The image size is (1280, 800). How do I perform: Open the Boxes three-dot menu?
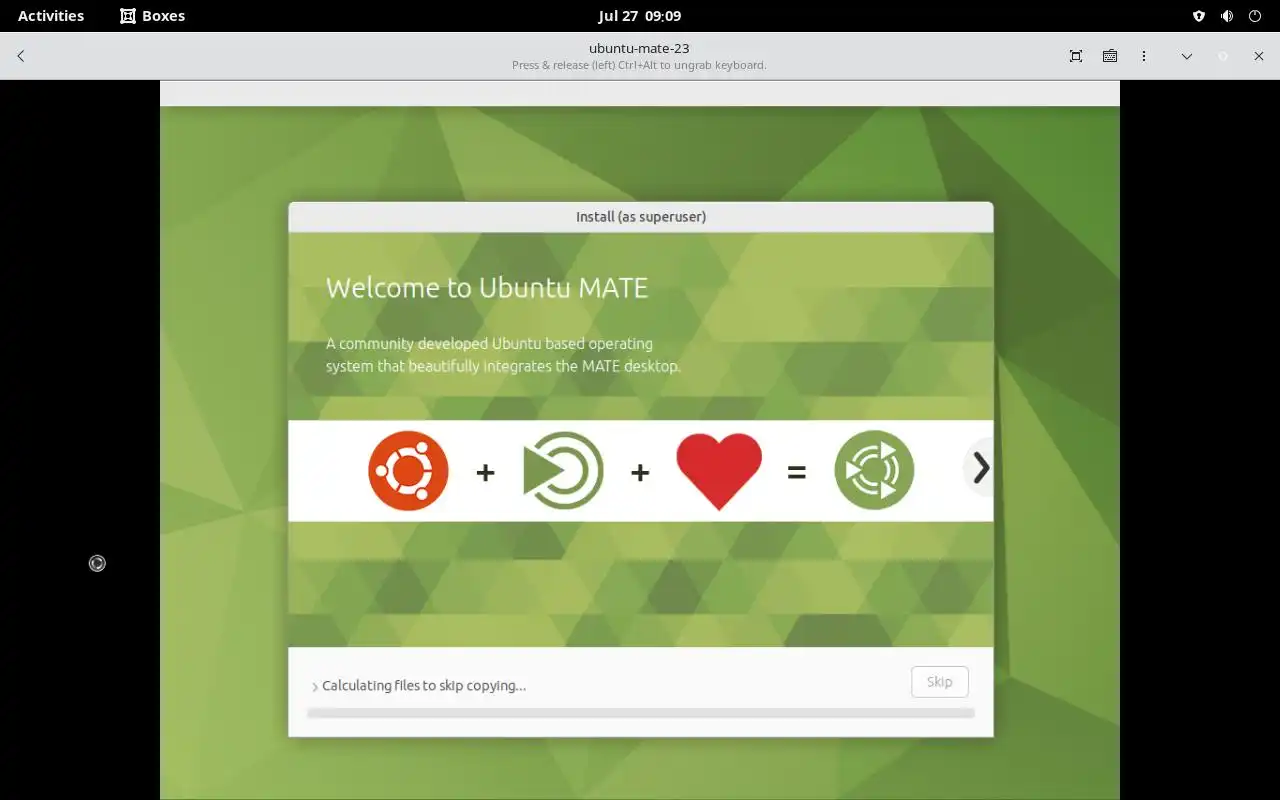pos(1144,56)
